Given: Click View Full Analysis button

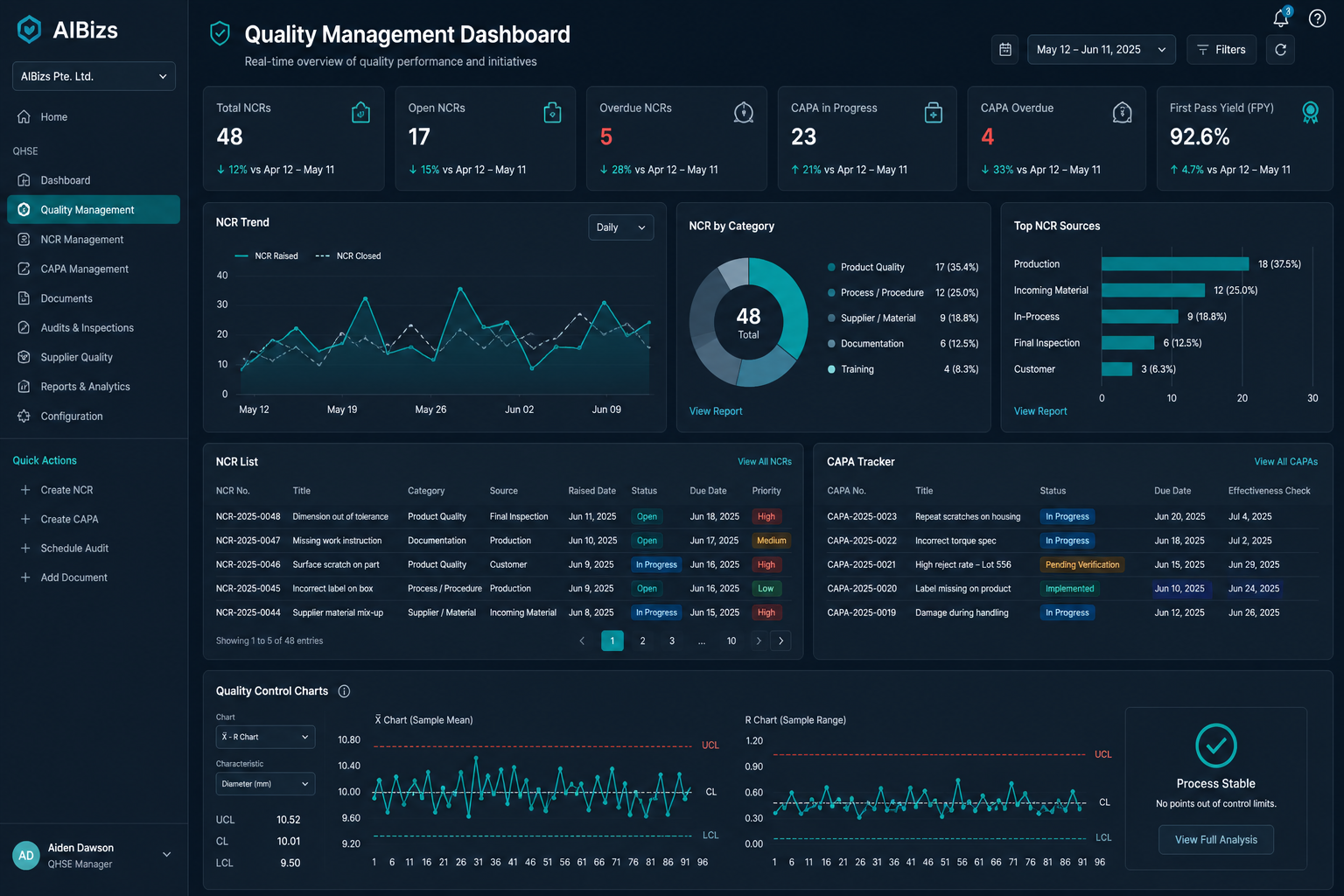Looking at the screenshot, I should (x=1216, y=840).
